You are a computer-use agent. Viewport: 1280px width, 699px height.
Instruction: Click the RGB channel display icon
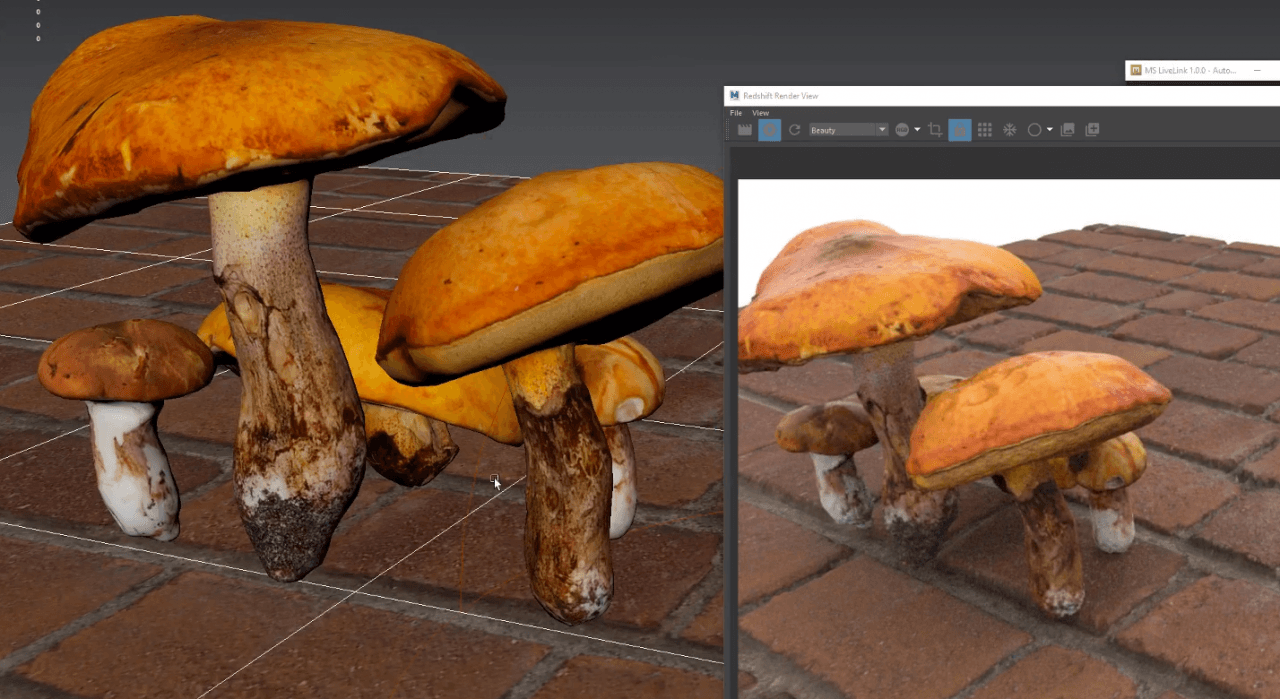pos(902,130)
